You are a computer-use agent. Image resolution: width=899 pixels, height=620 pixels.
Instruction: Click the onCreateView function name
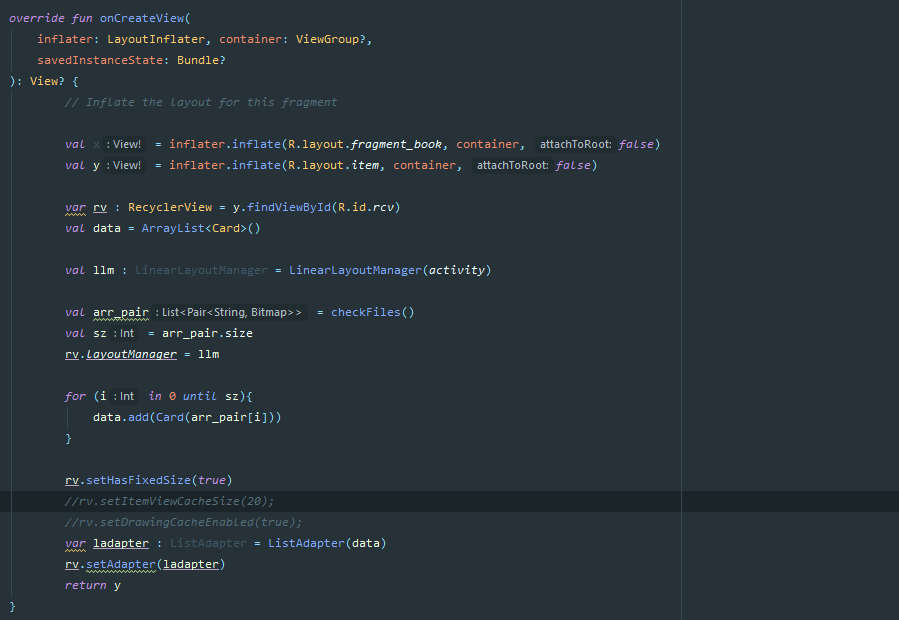click(142, 18)
